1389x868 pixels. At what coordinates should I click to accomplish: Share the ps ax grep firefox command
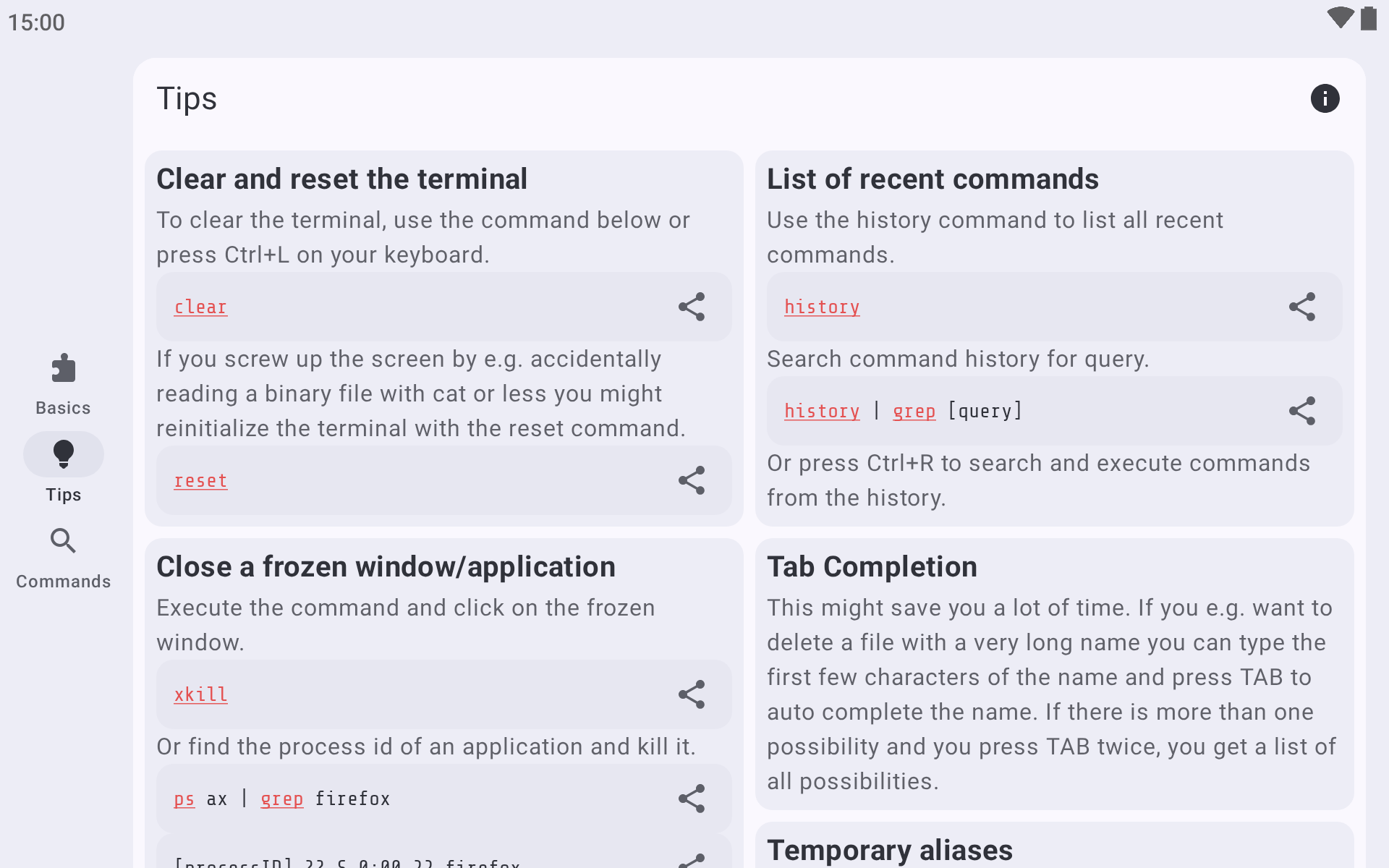(x=692, y=799)
